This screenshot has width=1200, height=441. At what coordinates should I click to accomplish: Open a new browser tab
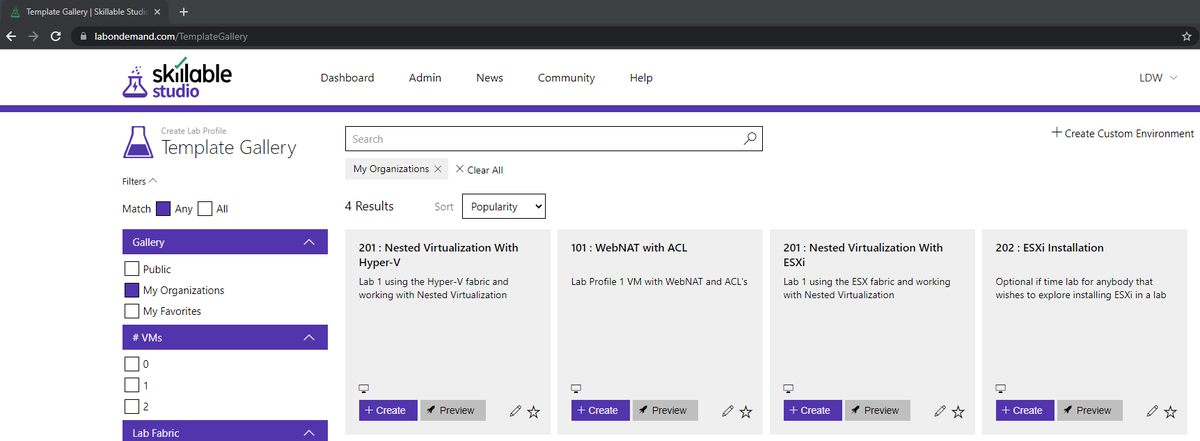184,11
